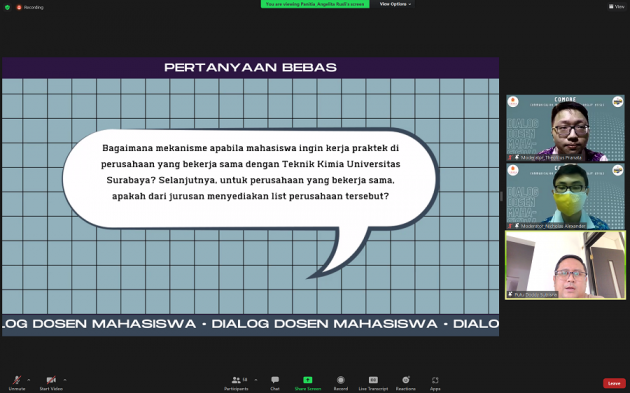Open the Chat panel

(275, 382)
